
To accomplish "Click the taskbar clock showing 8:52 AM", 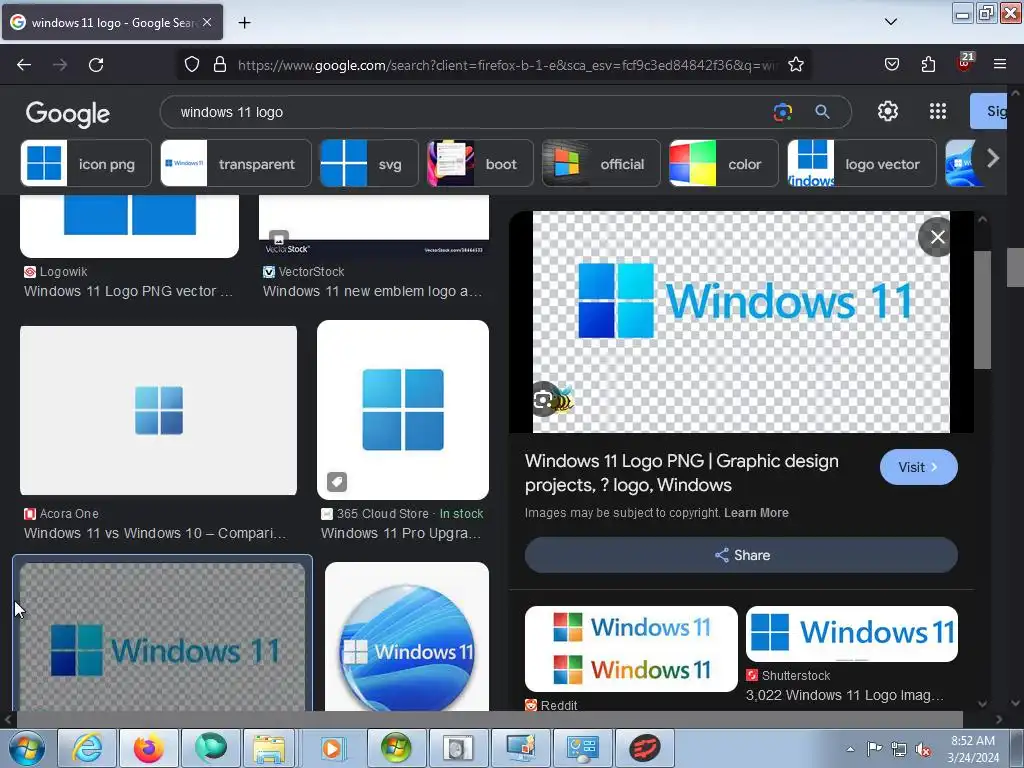I will 973,749.
